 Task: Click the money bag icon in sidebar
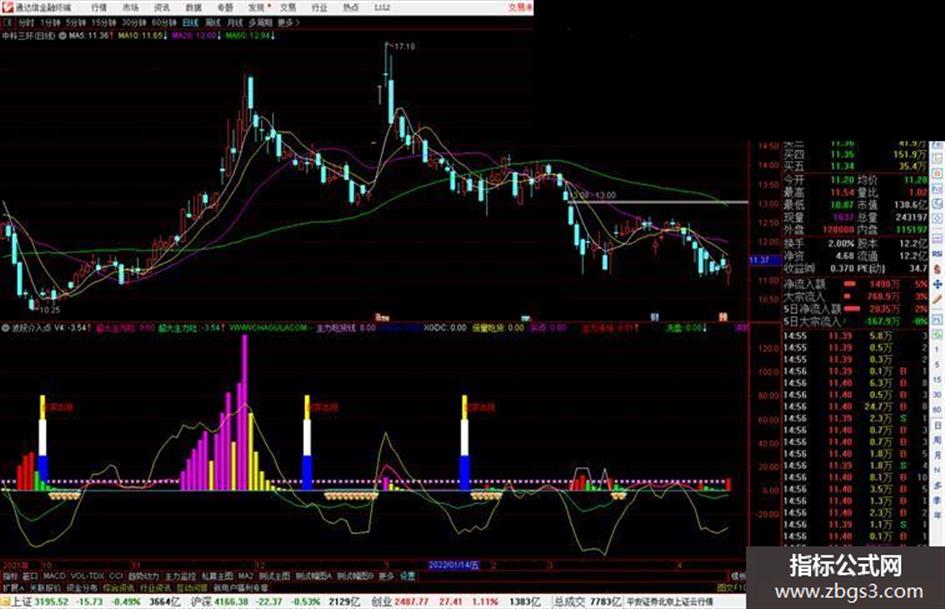(x=937, y=269)
